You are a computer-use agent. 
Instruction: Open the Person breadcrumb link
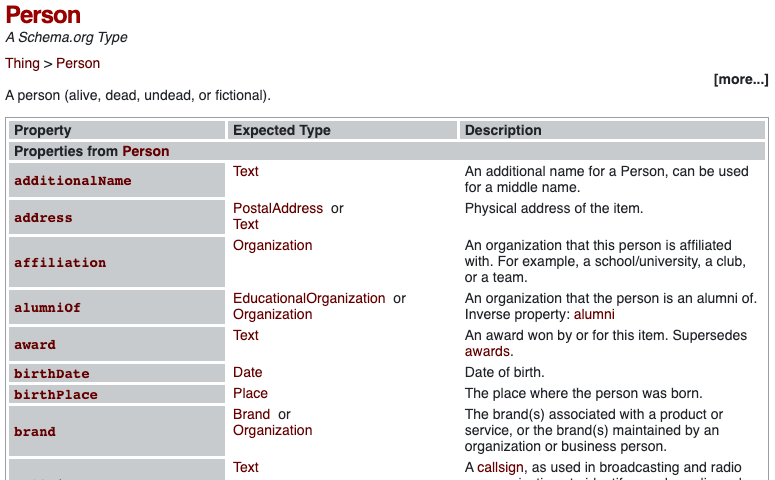click(x=78, y=63)
